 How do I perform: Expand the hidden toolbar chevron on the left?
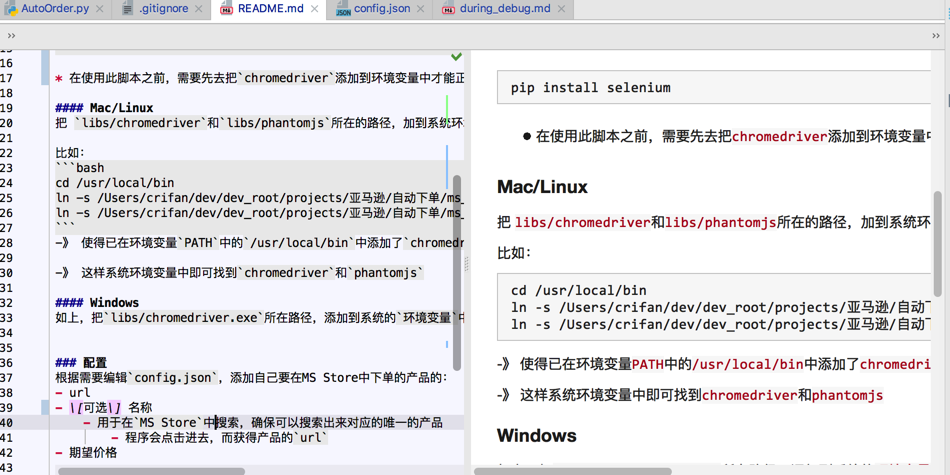click(x=11, y=36)
